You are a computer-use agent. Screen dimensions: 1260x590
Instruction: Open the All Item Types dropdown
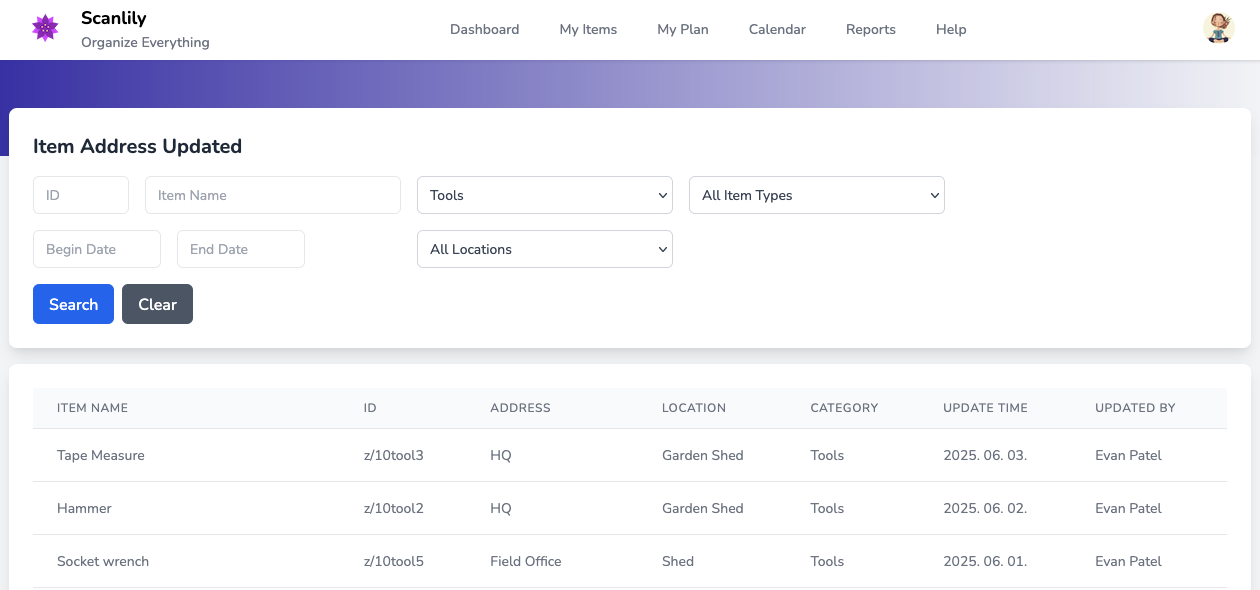(x=816, y=195)
